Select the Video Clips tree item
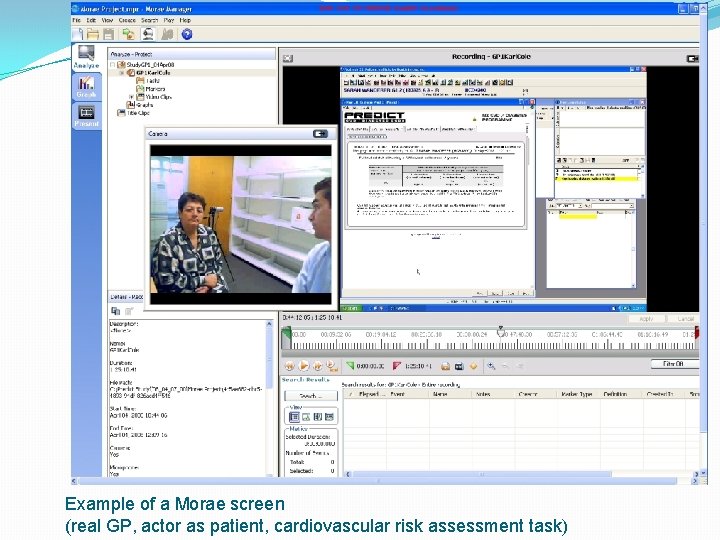This screenshot has height=540, width=720. click(158, 97)
